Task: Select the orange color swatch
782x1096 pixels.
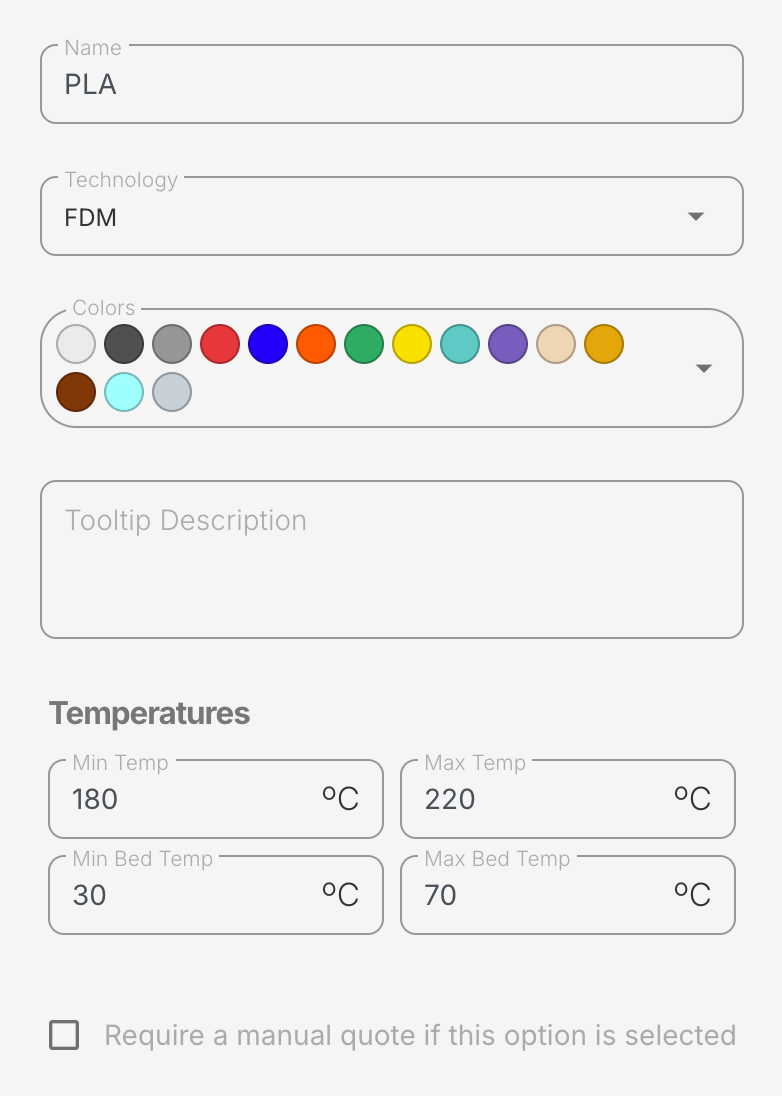Action: pos(316,344)
